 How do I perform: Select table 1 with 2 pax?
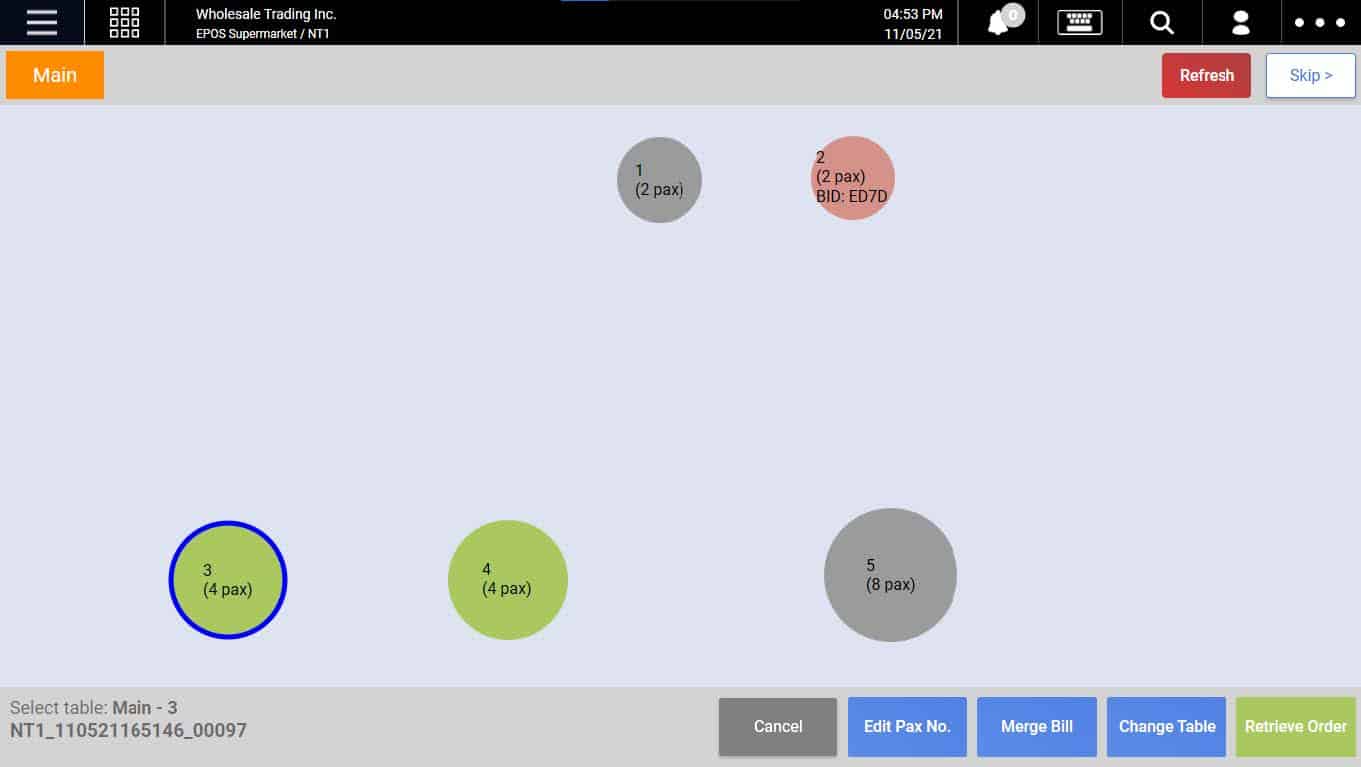coord(659,180)
